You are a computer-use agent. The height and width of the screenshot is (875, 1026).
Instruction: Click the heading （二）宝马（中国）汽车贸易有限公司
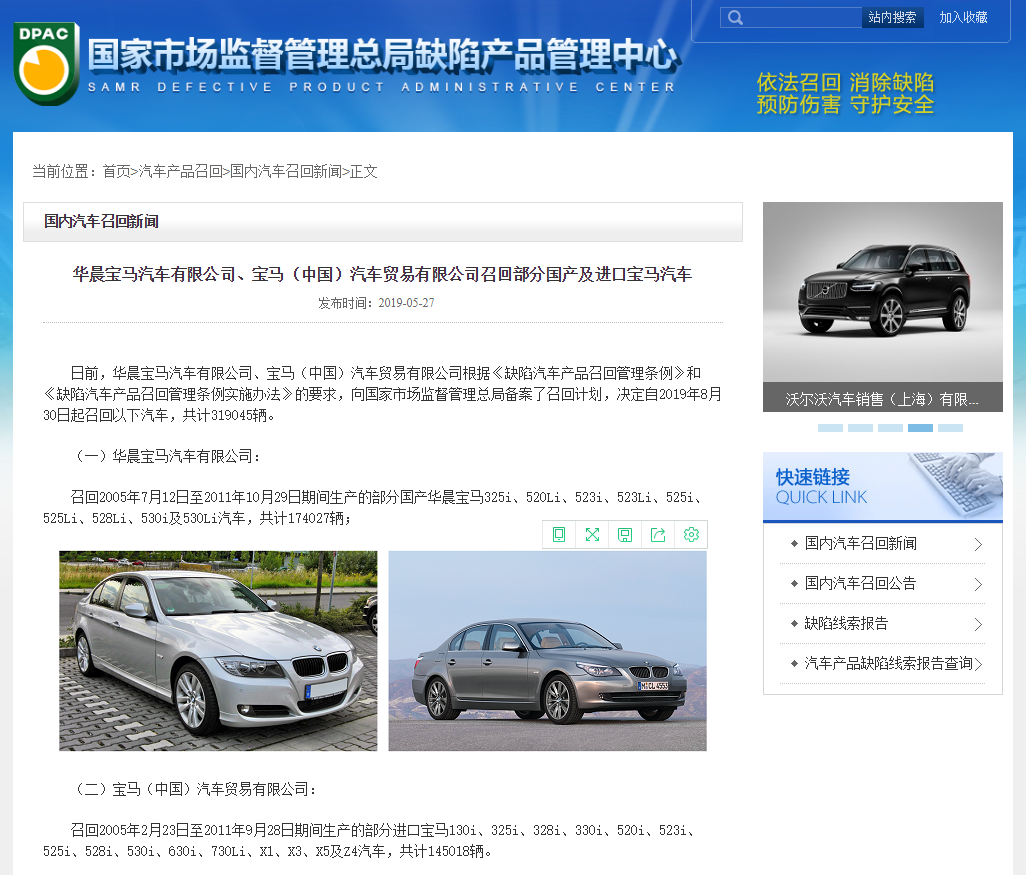click(x=193, y=789)
